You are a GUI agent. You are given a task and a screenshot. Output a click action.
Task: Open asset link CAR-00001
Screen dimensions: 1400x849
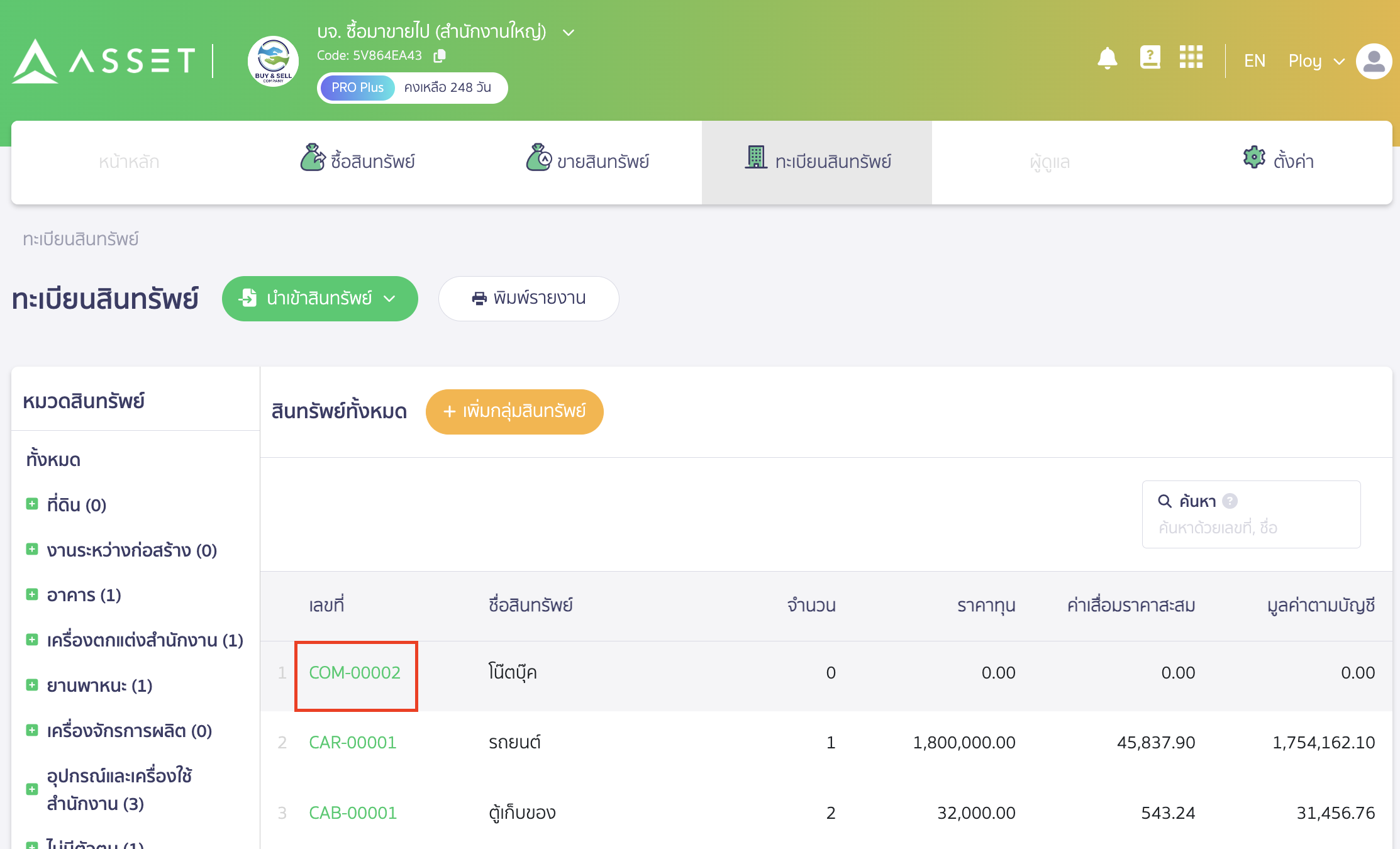click(352, 743)
